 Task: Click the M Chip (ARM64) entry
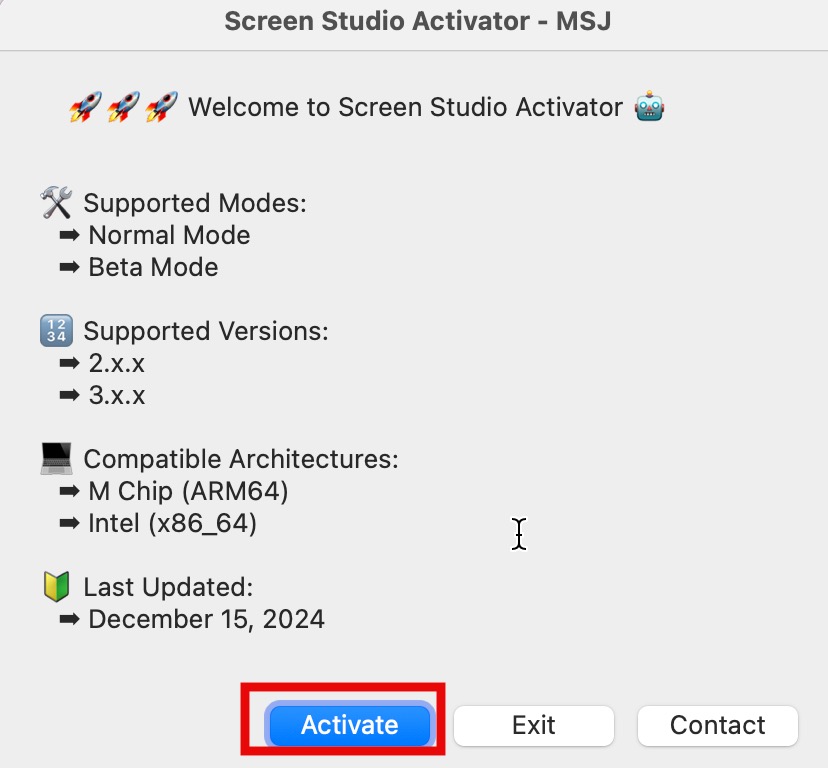click(188, 492)
